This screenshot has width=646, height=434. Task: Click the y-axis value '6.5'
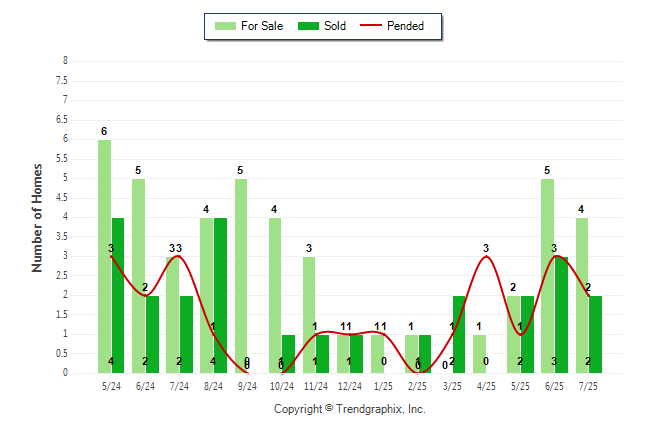click(x=62, y=120)
